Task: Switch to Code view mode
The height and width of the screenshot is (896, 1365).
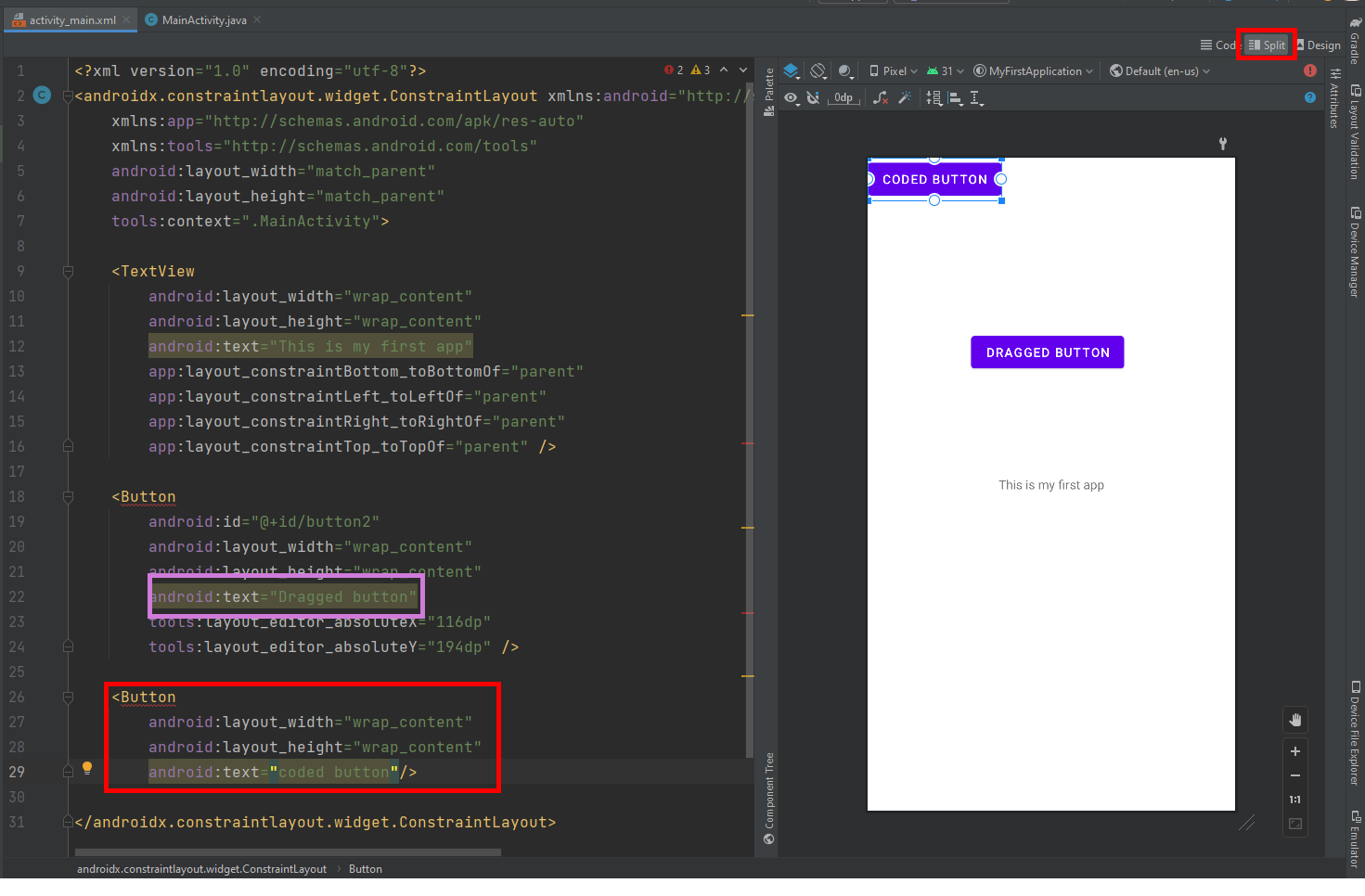Action: (1218, 45)
